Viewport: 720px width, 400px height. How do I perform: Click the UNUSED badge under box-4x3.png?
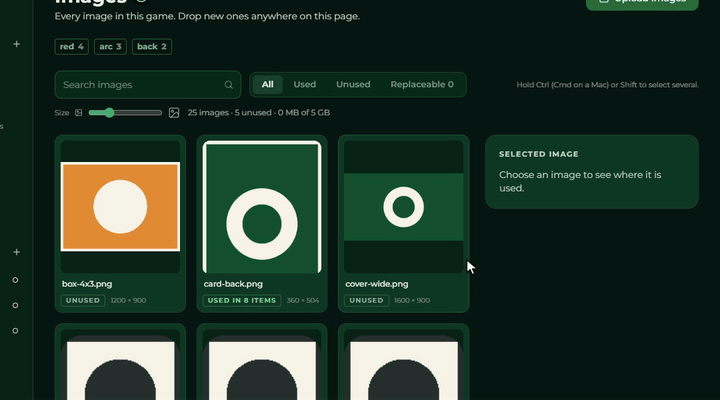(x=83, y=300)
